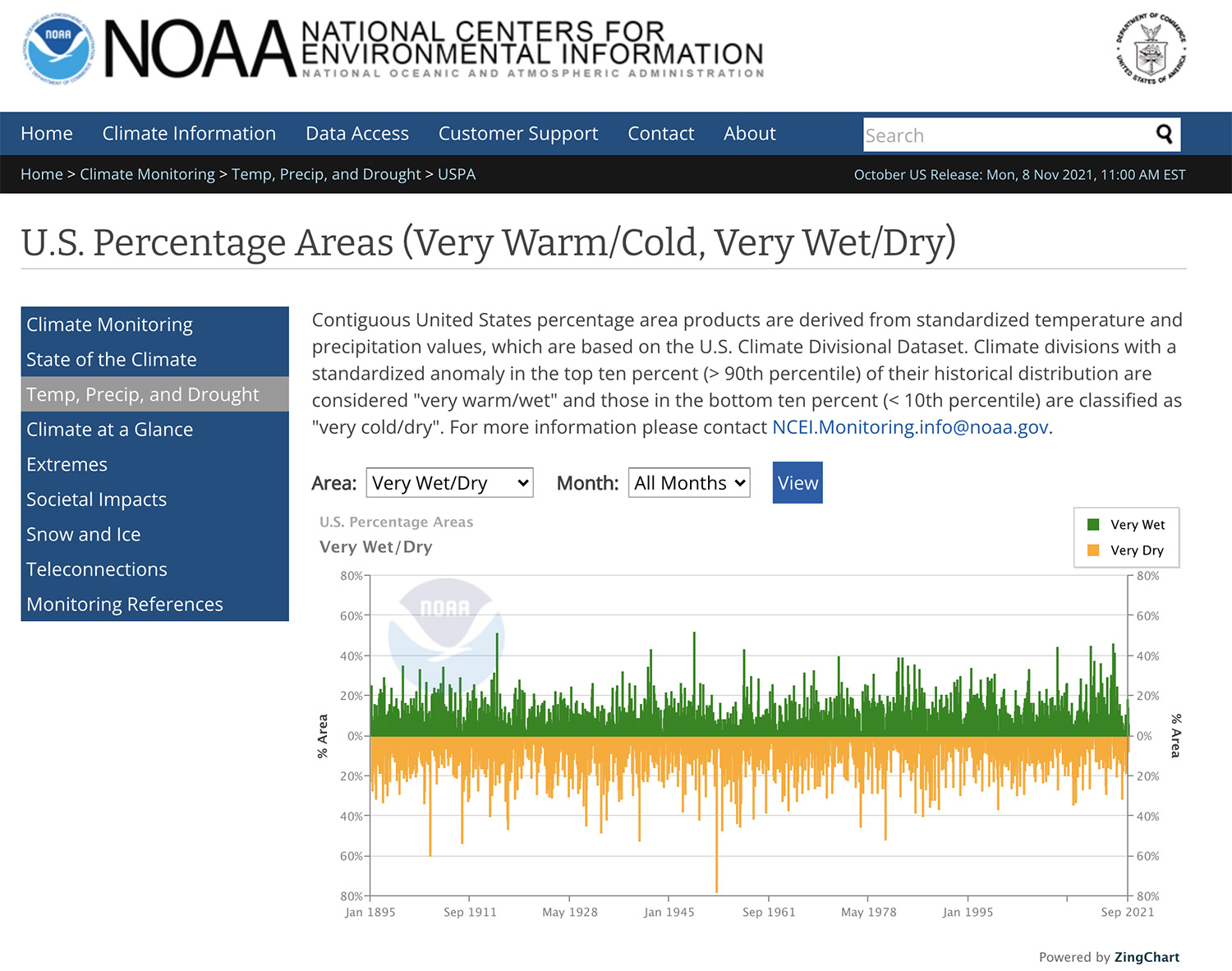The height and width of the screenshot is (971, 1232).
Task: Open Teleconnections from the sidebar
Action: point(97,569)
